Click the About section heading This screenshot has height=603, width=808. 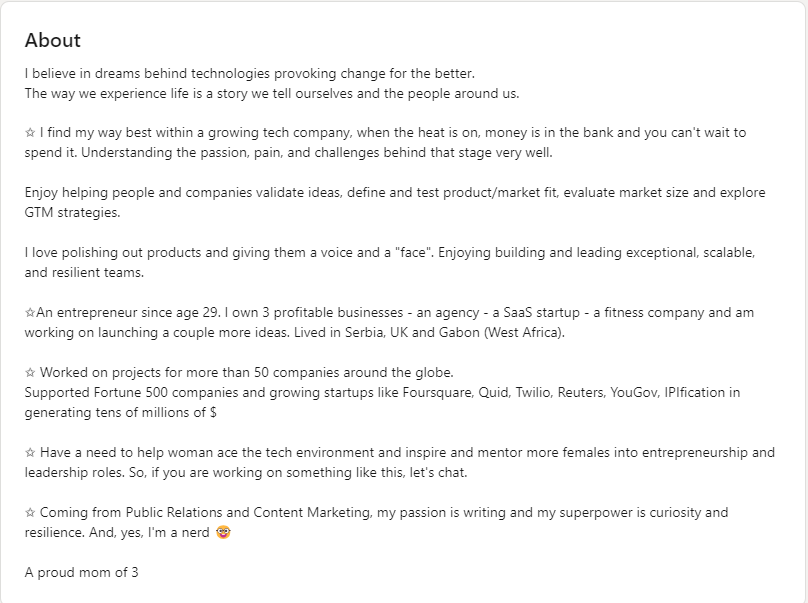click(53, 40)
